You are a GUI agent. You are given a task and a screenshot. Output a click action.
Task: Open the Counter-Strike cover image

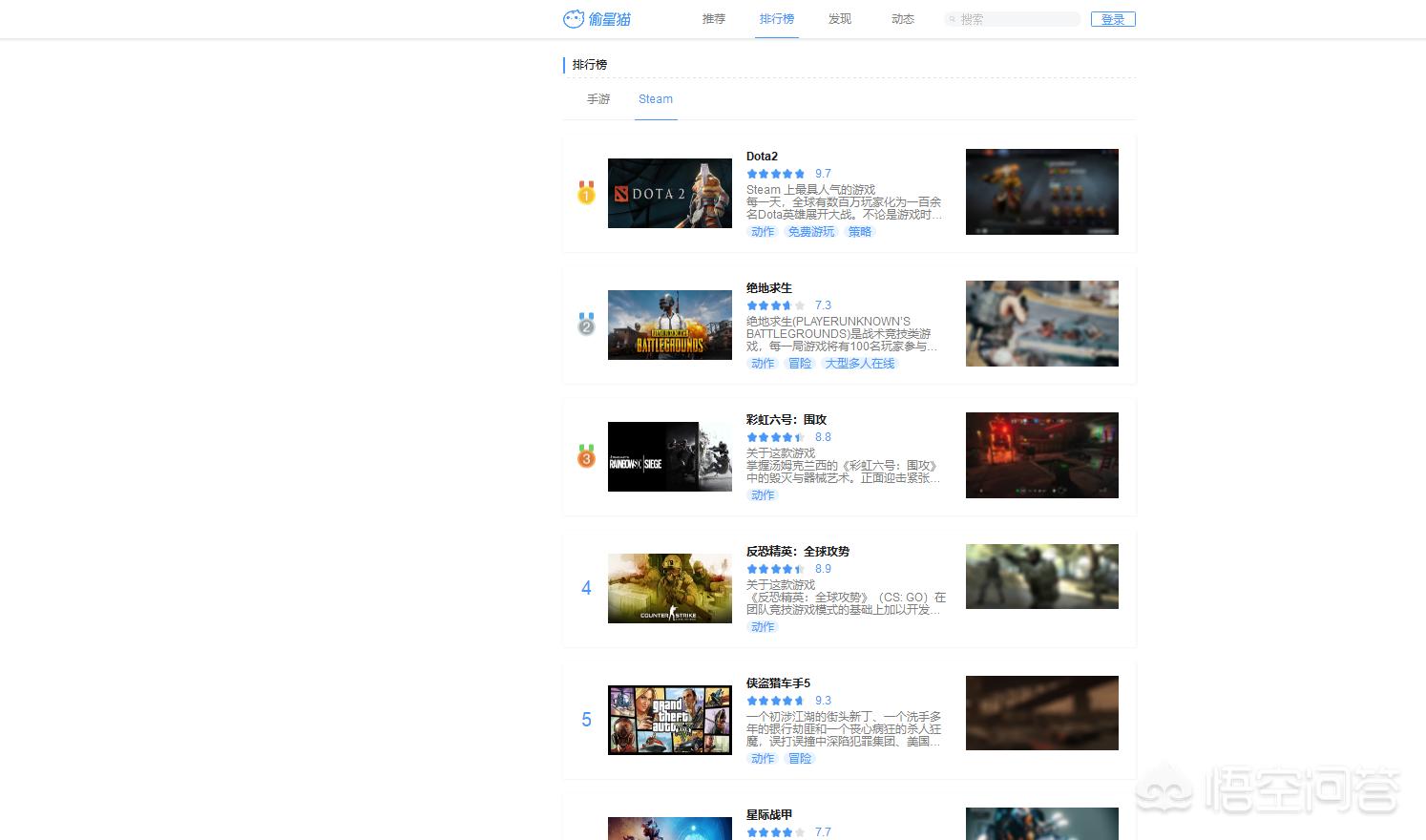(x=669, y=588)
